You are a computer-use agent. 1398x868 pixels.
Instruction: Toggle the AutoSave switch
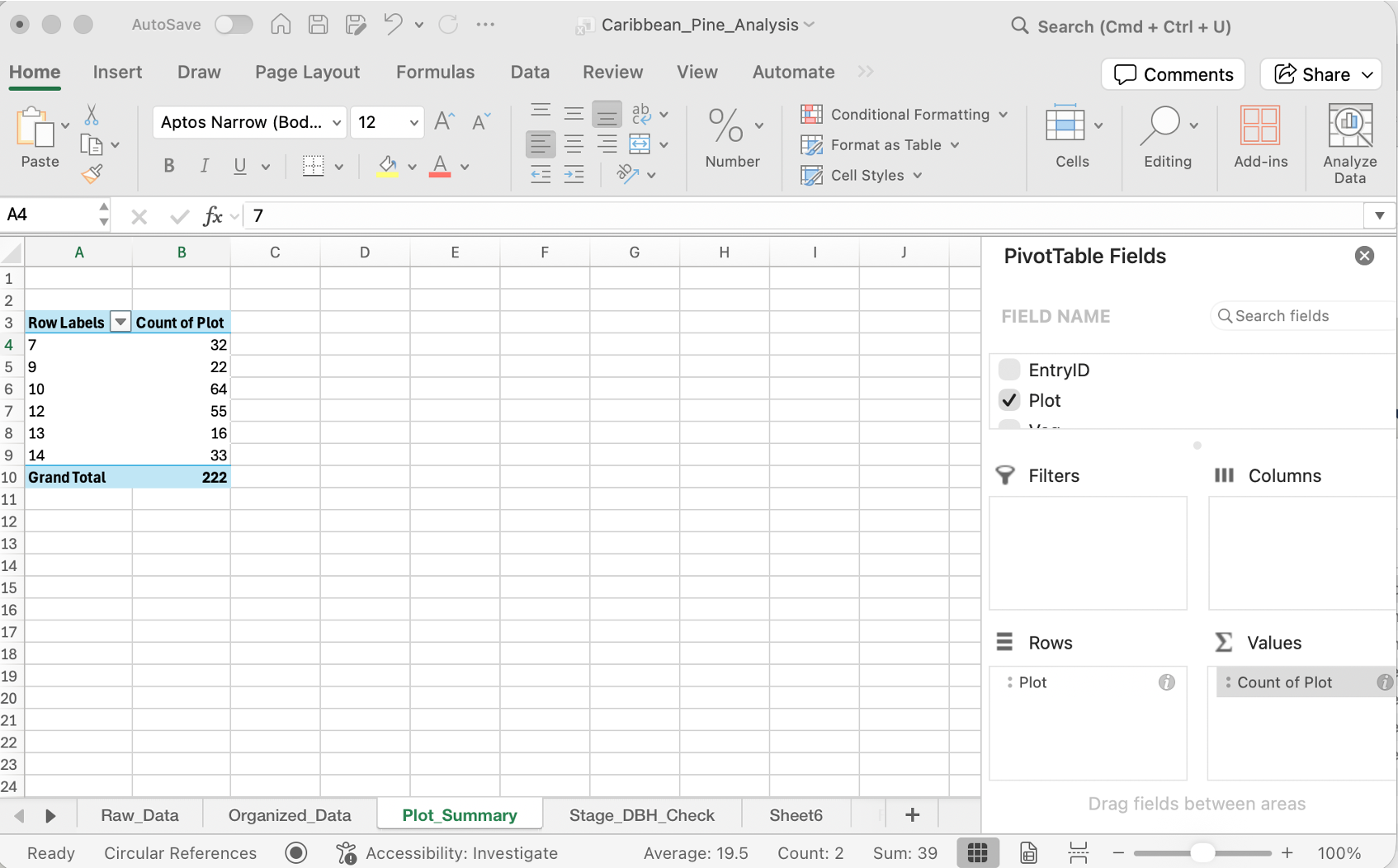tap(234, 25)
